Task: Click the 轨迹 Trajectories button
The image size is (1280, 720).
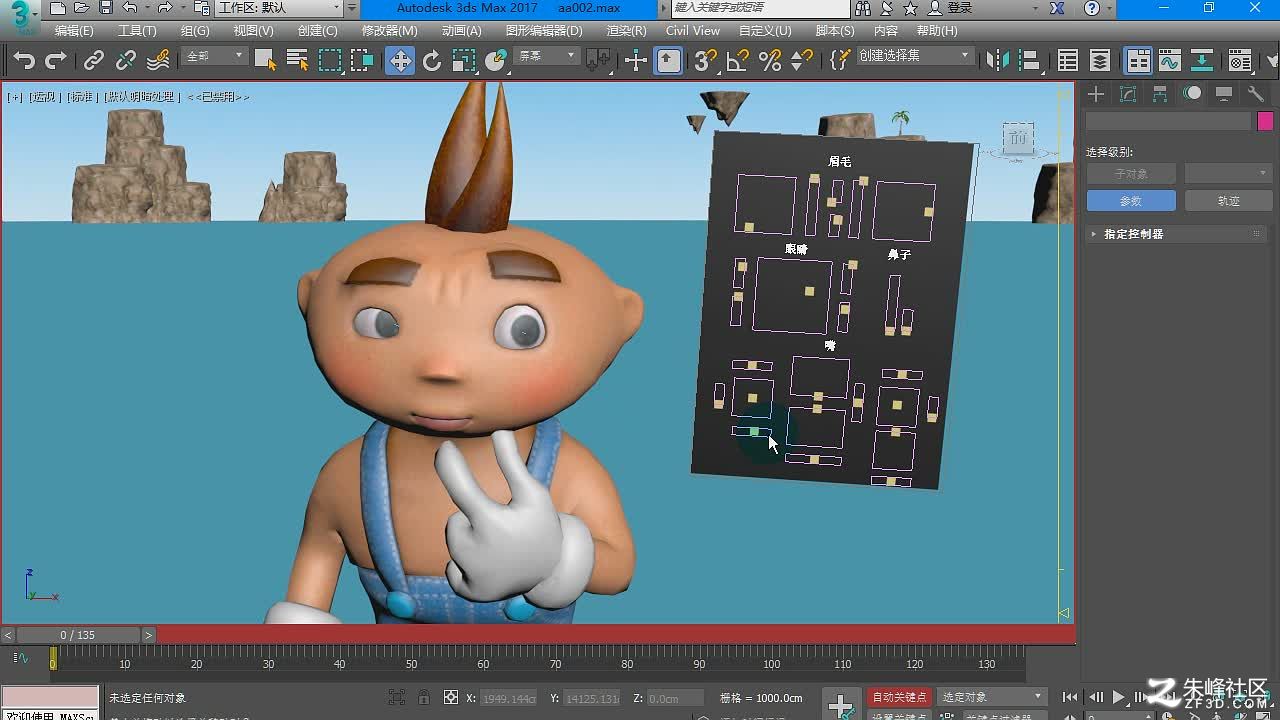Action: (1228, 201)
